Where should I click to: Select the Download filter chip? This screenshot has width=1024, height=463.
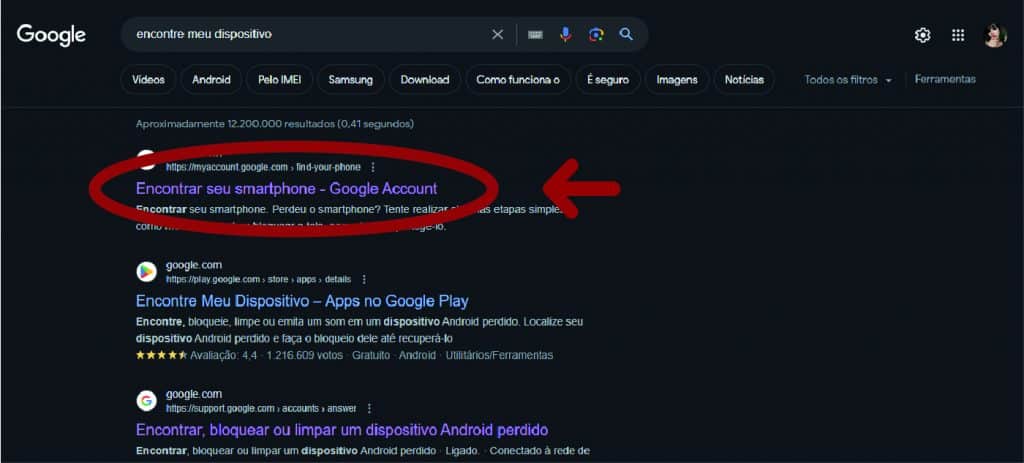point(425,80)
